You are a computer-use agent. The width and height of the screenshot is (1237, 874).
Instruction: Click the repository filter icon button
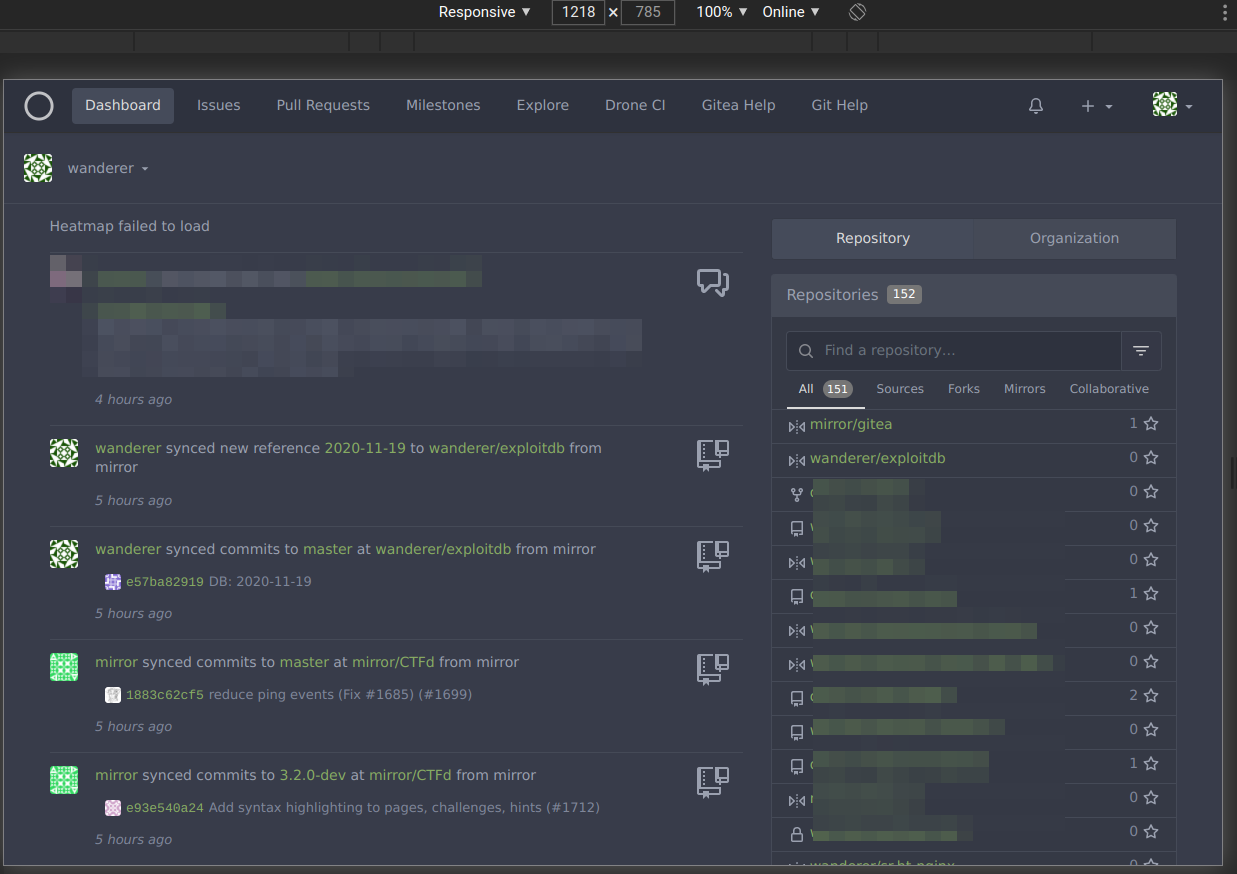pyautogui.click(x=1141, y=351)
